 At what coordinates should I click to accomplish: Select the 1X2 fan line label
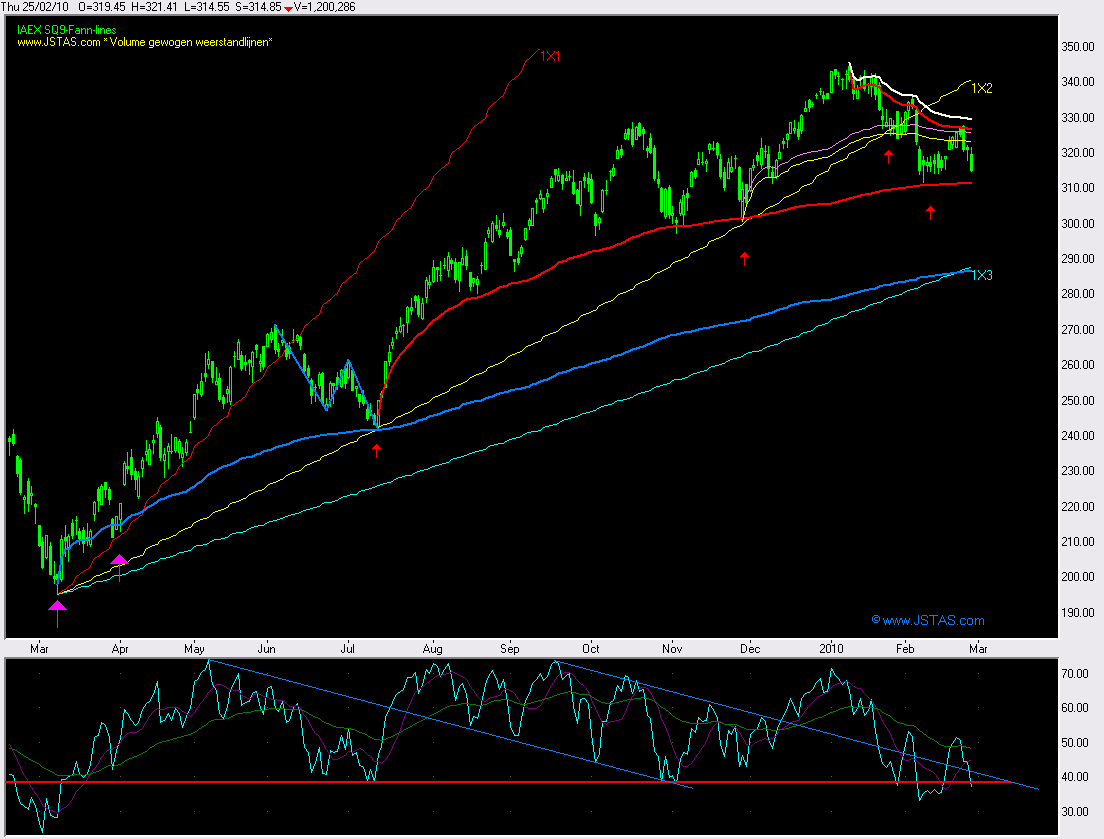pyautogui.click(x=982, y=89)
